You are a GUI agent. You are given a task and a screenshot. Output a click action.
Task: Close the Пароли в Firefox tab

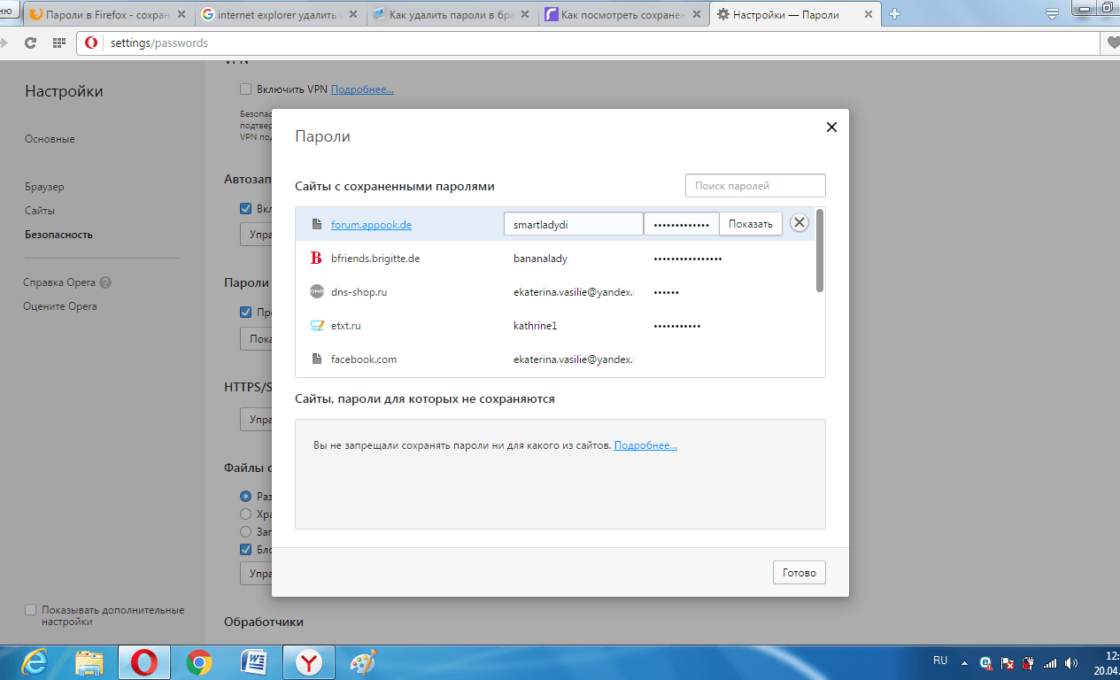[x=181, y=14]
